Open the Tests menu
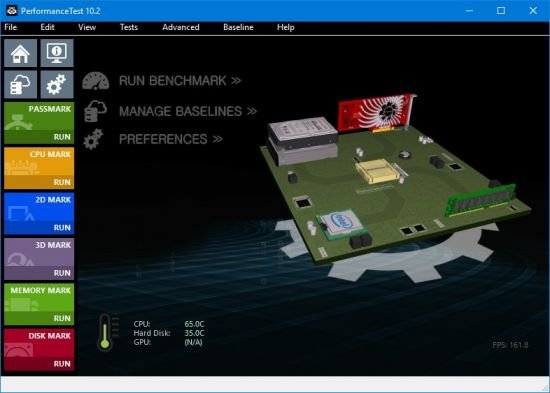Image resolution: width=550 pixels, height=393 pixels. (x=129, y=27)
